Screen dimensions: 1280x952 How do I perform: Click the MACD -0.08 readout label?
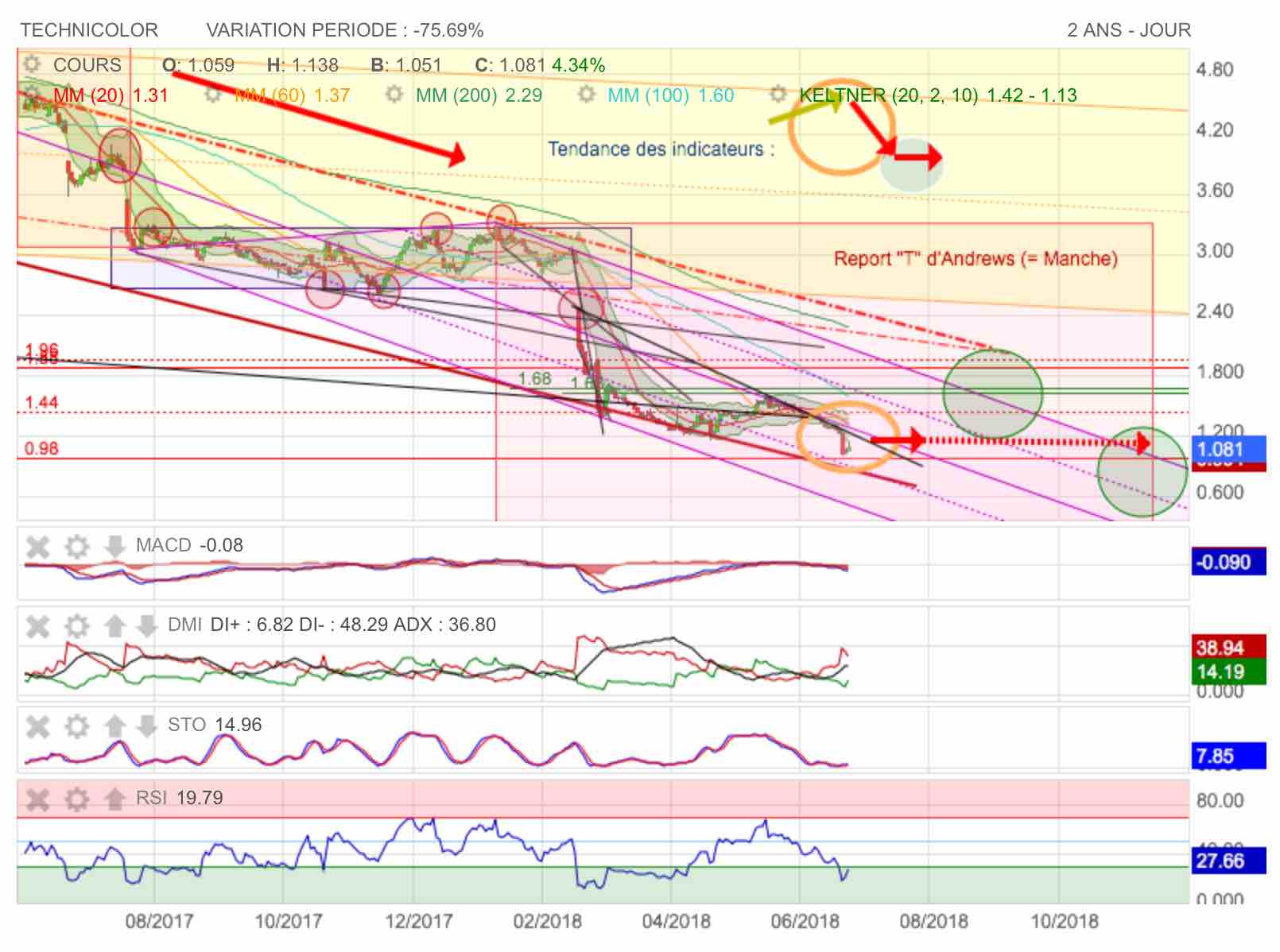pyautogui.click(x=189, y=545)
